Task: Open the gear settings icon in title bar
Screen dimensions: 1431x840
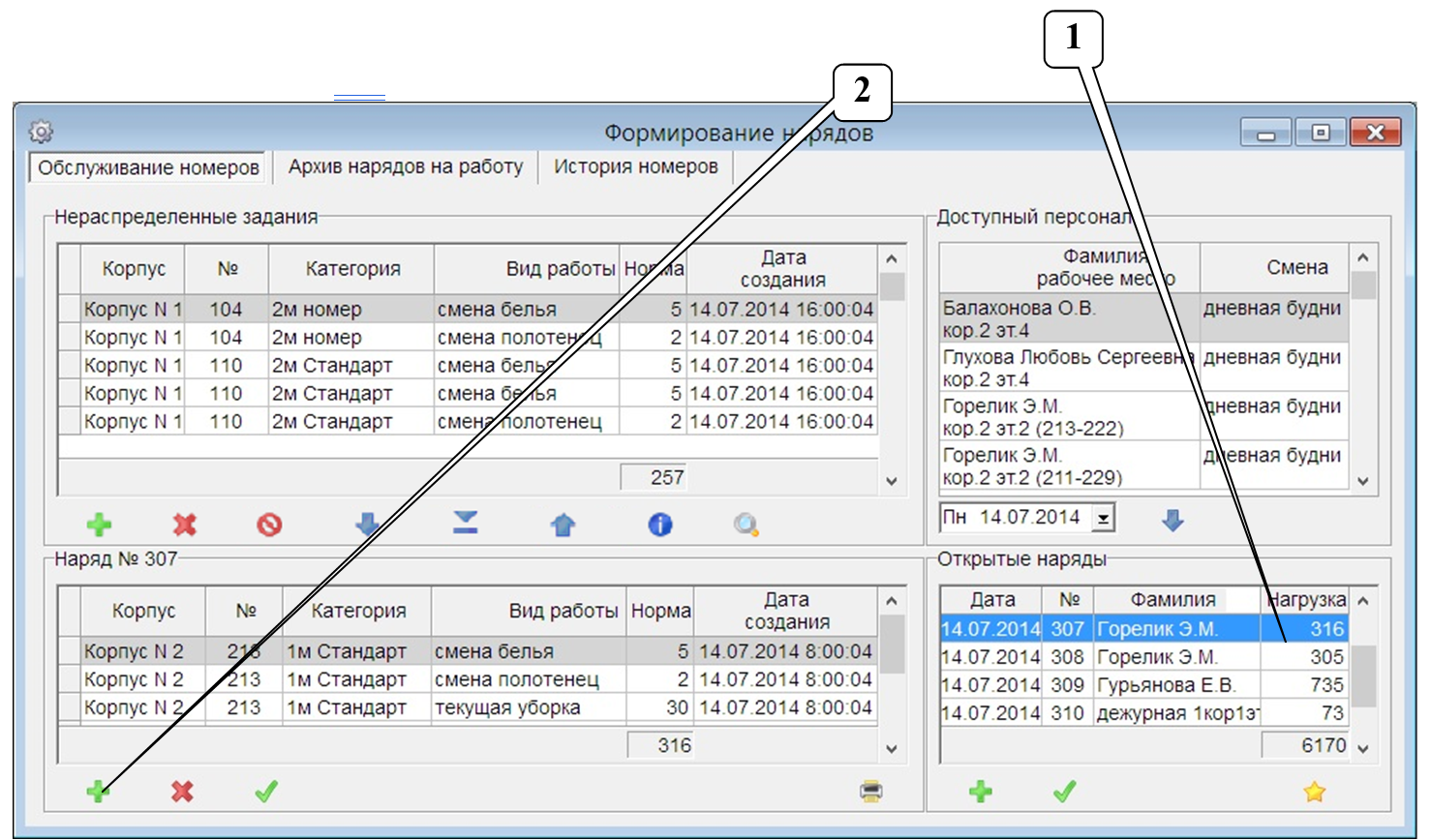Action: tap(41, 132)
